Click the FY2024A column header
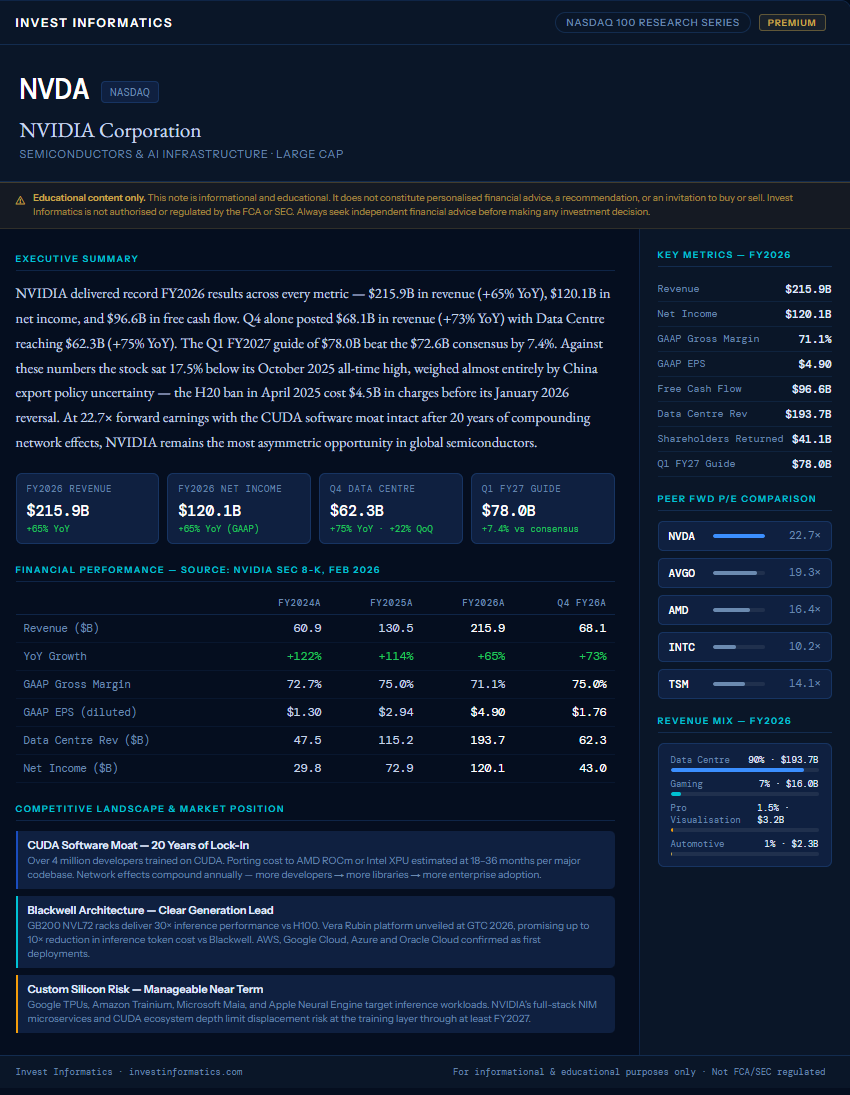Screen dimensions: 850x1095 [x=300, y=602]
